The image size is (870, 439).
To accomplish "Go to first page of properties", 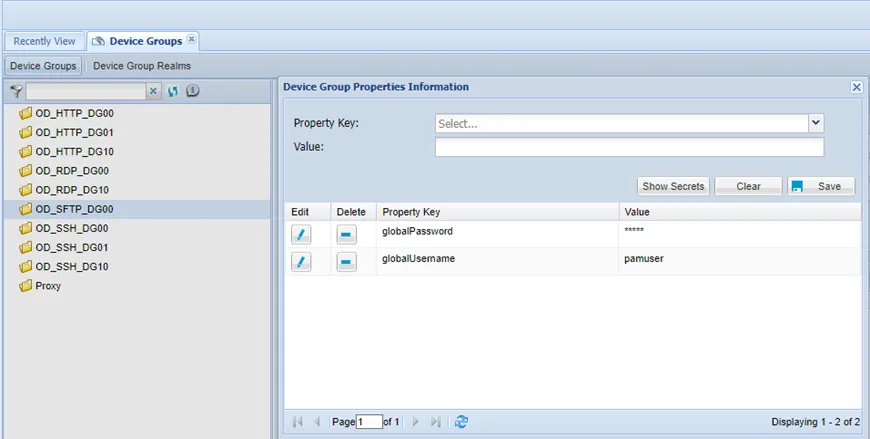I will (297, 422).
